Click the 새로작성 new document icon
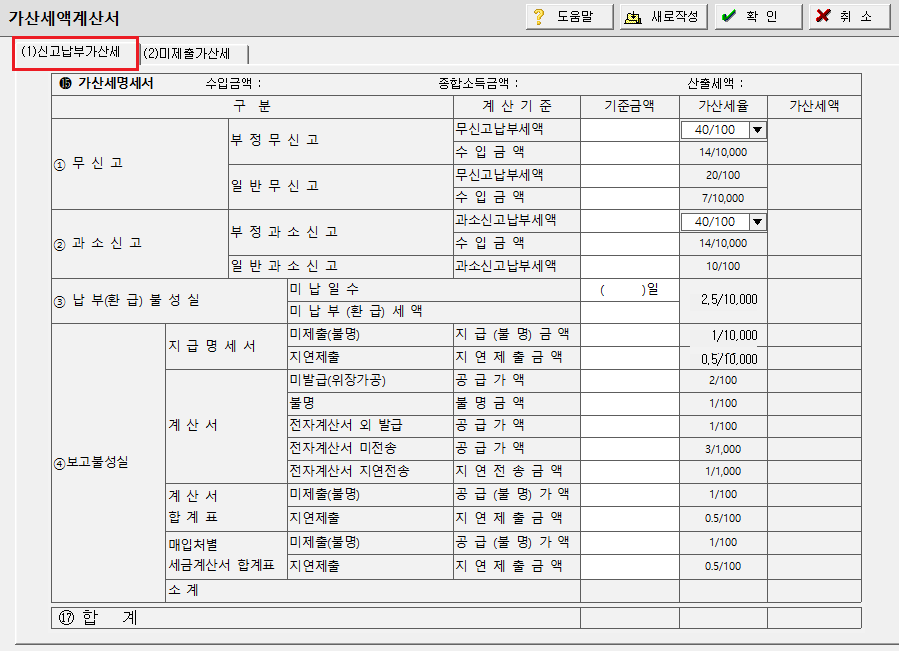Image resolution: width=899 pixels, height=651 pixels. (633, 17)
